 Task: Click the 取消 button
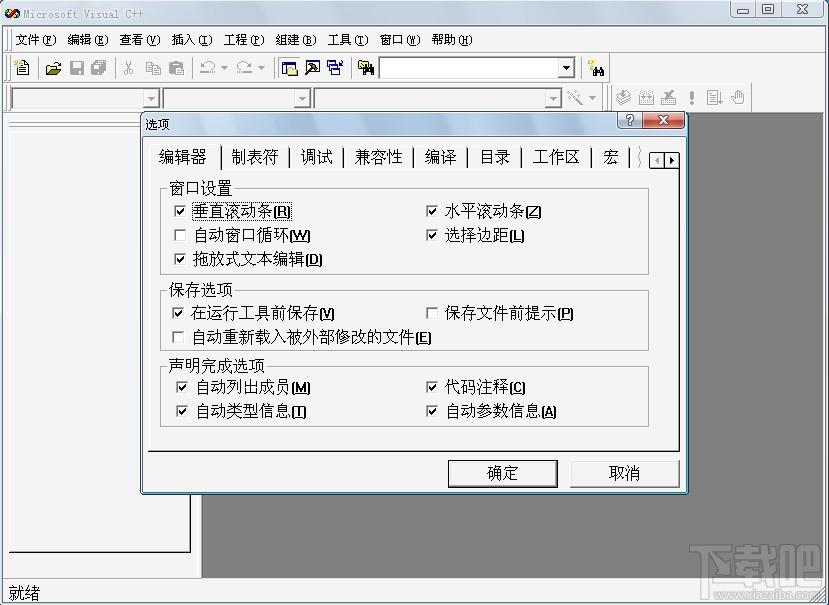pyautogui.click(x=624, y=473)
